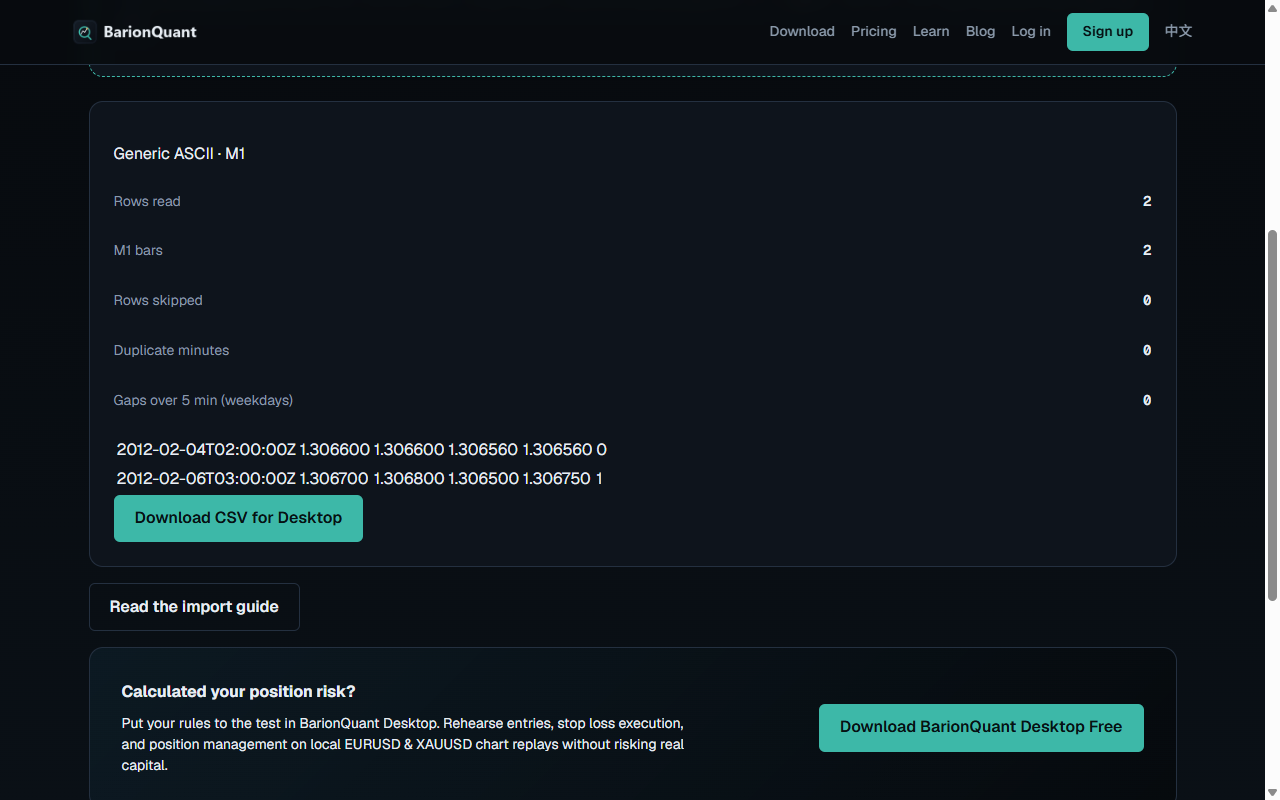Open the Pricing page

click(x=874, y=31)
